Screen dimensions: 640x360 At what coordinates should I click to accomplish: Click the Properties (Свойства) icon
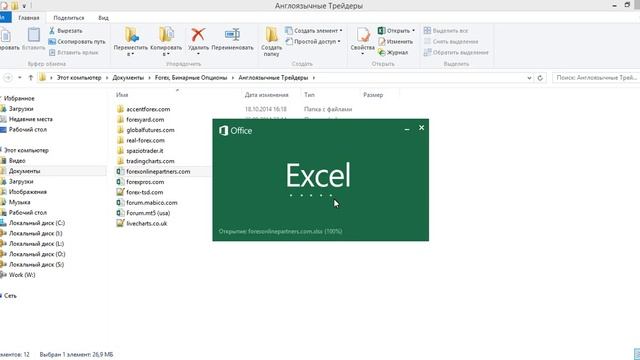pos(362,35)
